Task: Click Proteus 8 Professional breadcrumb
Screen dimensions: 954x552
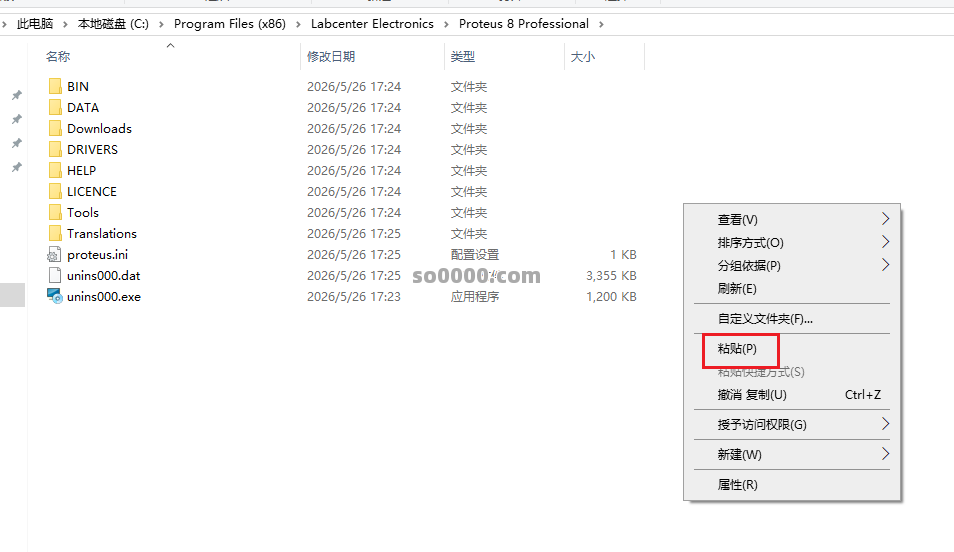Action: (x=524, y=24)
